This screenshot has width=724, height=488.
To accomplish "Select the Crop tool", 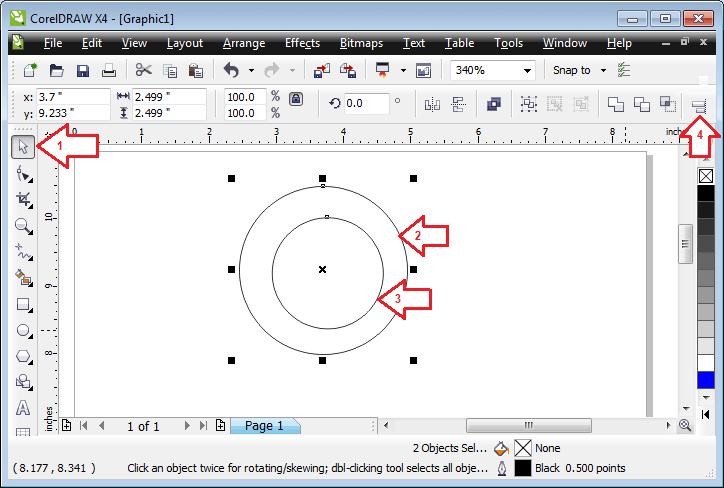I will tap(23, 200).
